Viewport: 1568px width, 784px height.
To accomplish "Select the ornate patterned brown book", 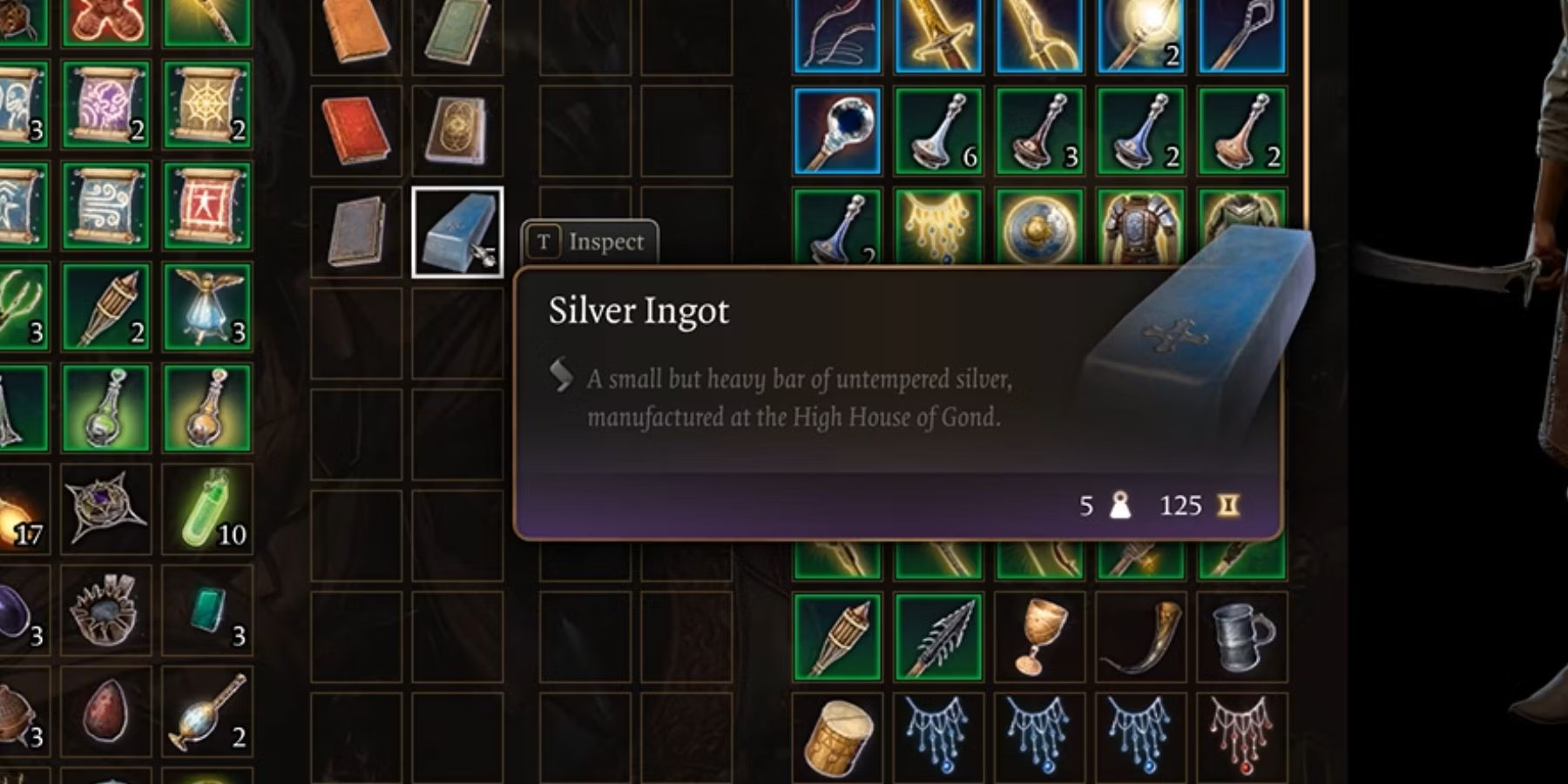I will (457, 132).
